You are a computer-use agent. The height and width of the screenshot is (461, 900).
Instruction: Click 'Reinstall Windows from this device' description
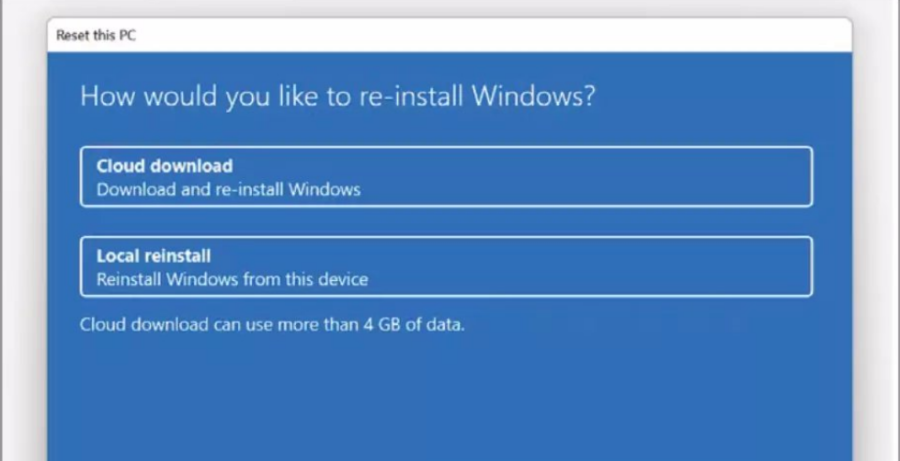(x=232, y=279)
